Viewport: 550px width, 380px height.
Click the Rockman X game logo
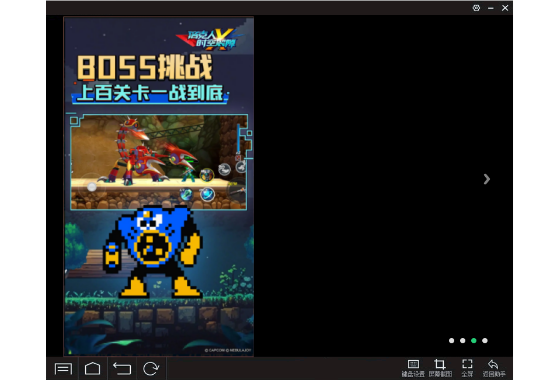pos(210,39)
